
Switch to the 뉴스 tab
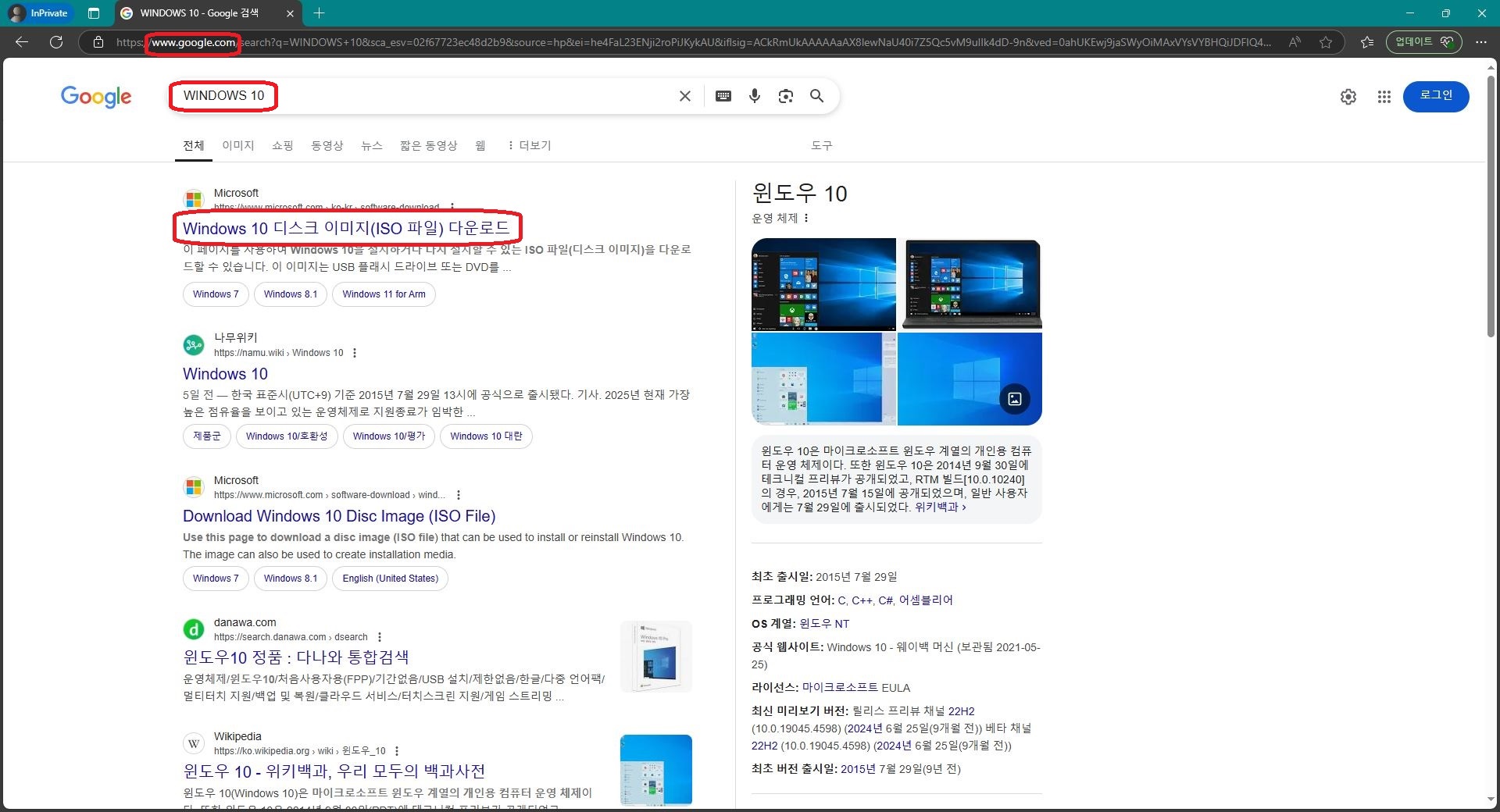[x=372, y=146]
